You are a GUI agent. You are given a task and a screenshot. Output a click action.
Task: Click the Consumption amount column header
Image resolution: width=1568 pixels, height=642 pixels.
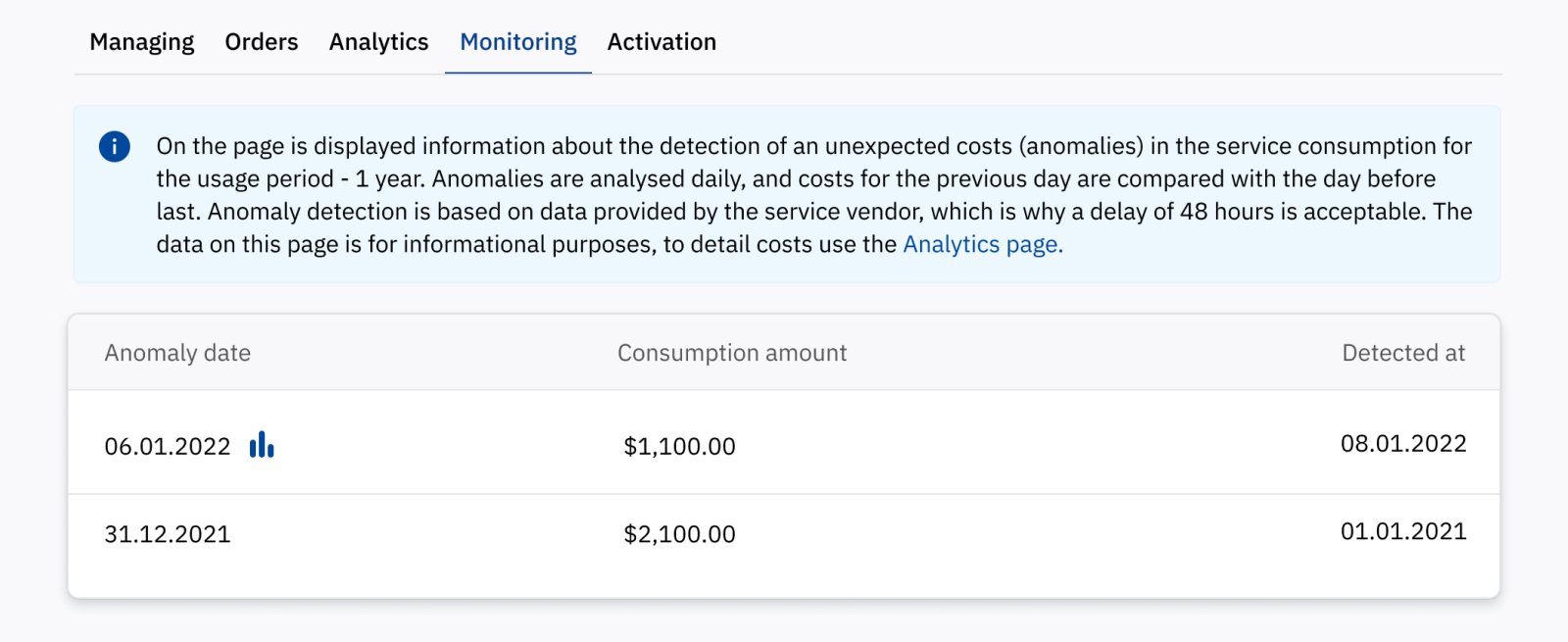pos(732,353)
